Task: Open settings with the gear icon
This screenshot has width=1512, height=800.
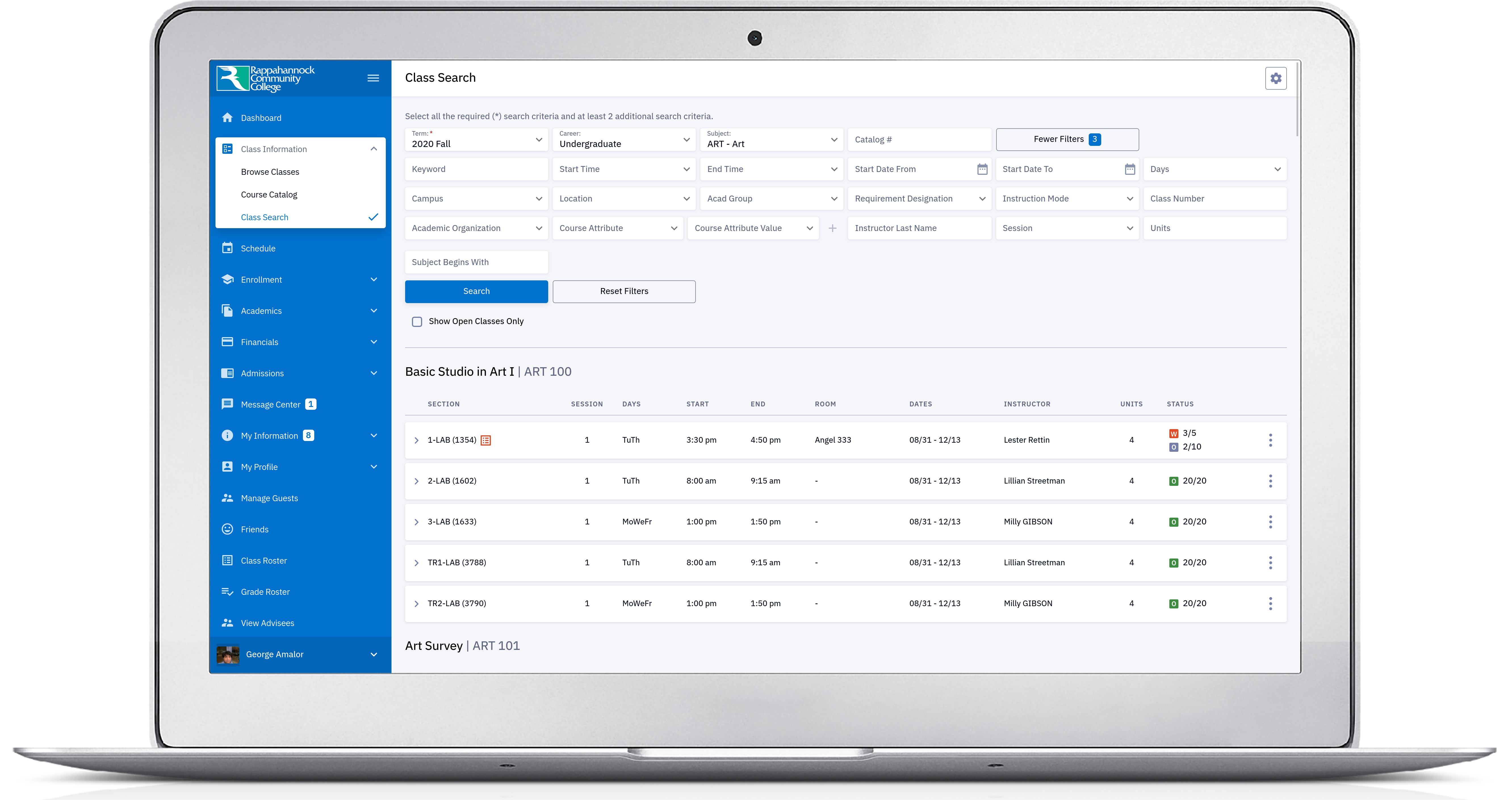Action: click(1276, 78)
